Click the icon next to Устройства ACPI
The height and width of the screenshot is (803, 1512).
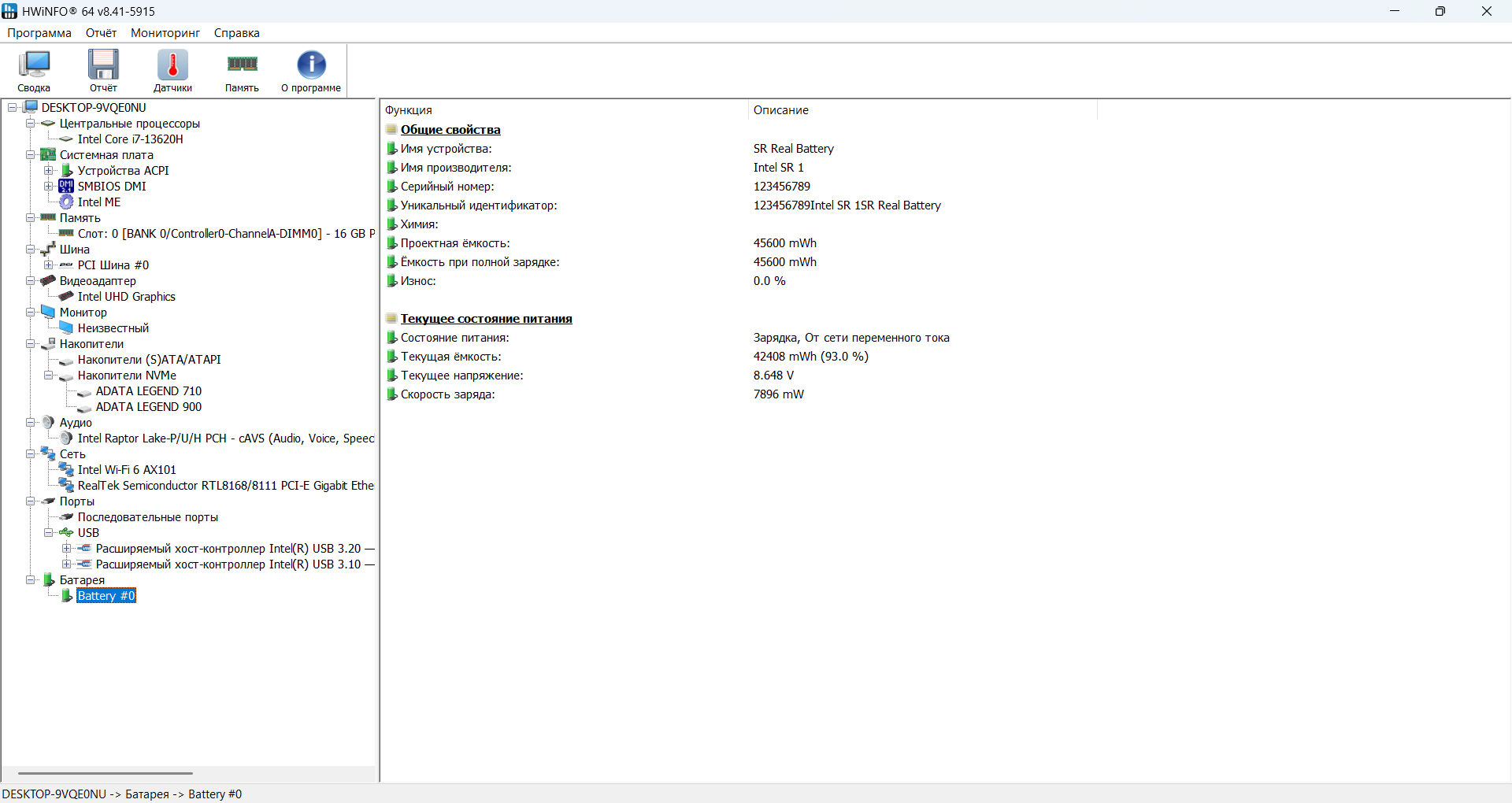(66, 171)
